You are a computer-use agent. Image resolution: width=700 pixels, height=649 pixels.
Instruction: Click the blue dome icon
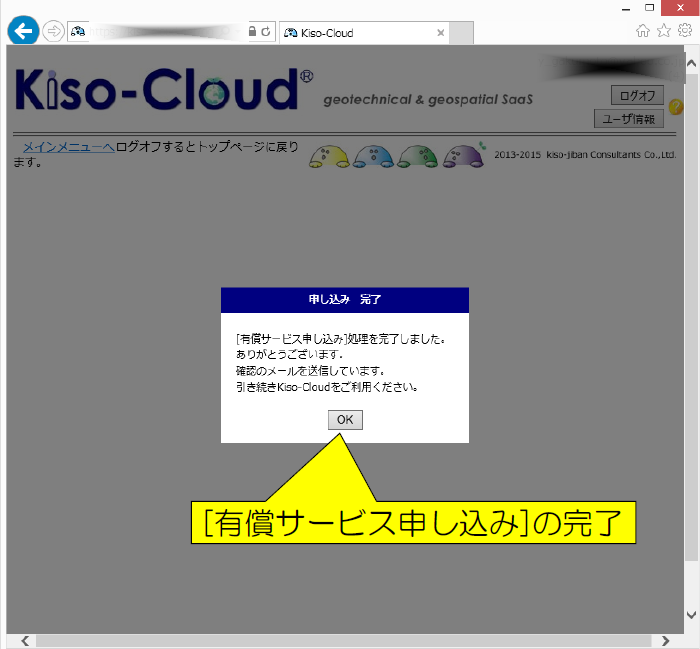373,157
